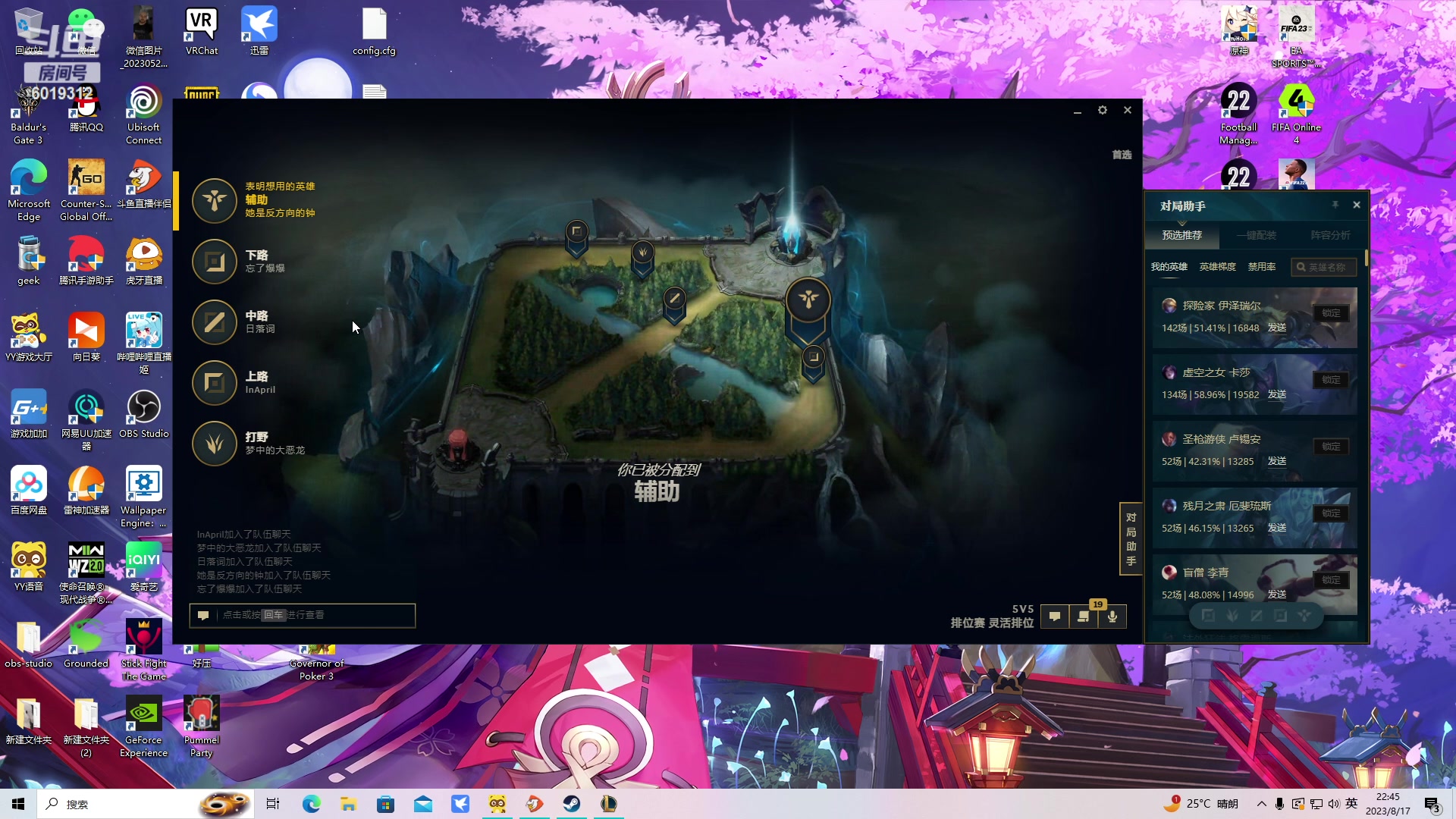Open the Windows Start menu
Screen dimensions: 1456x819
pyautogui.click(x=18, y=804)
